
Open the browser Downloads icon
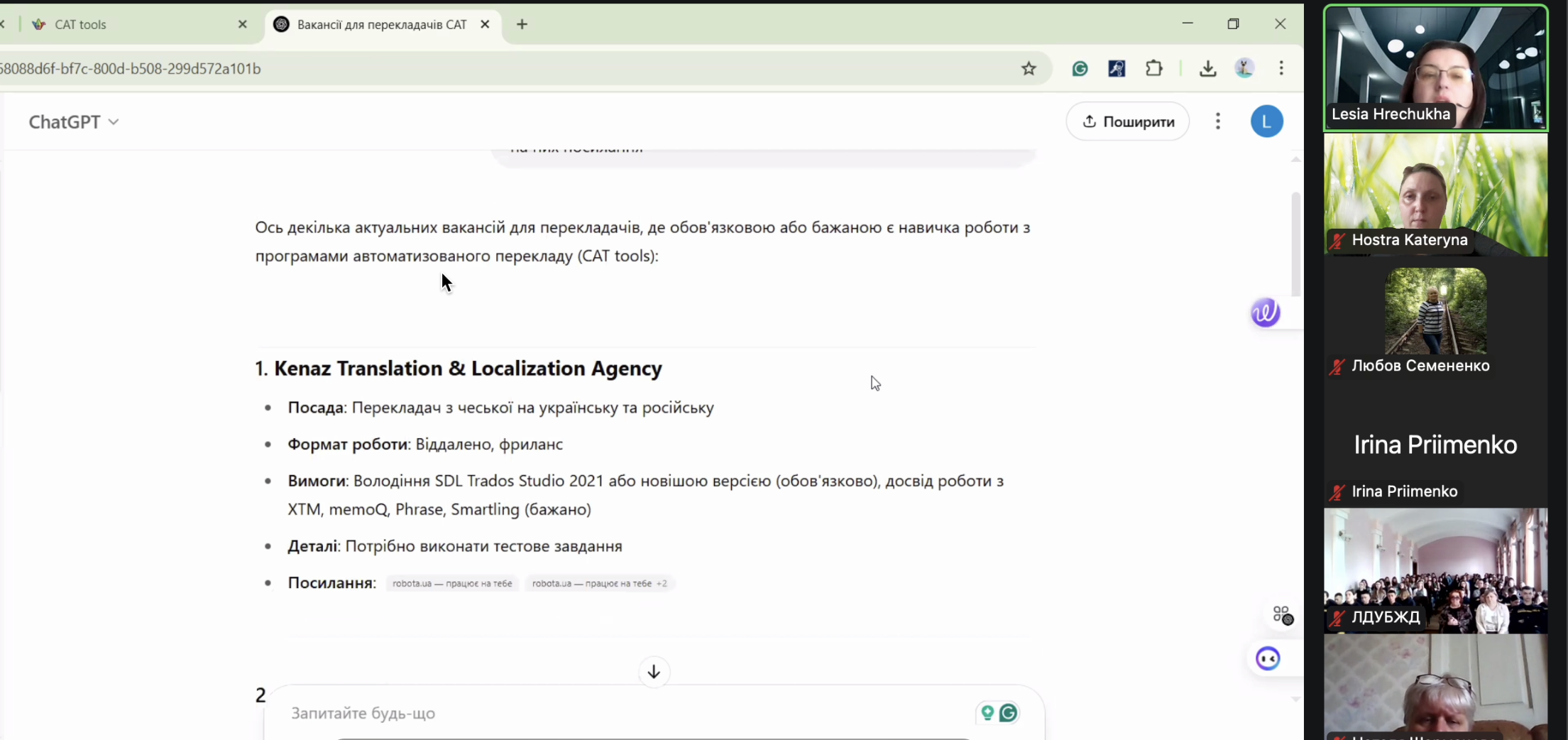click(1207, 68)
